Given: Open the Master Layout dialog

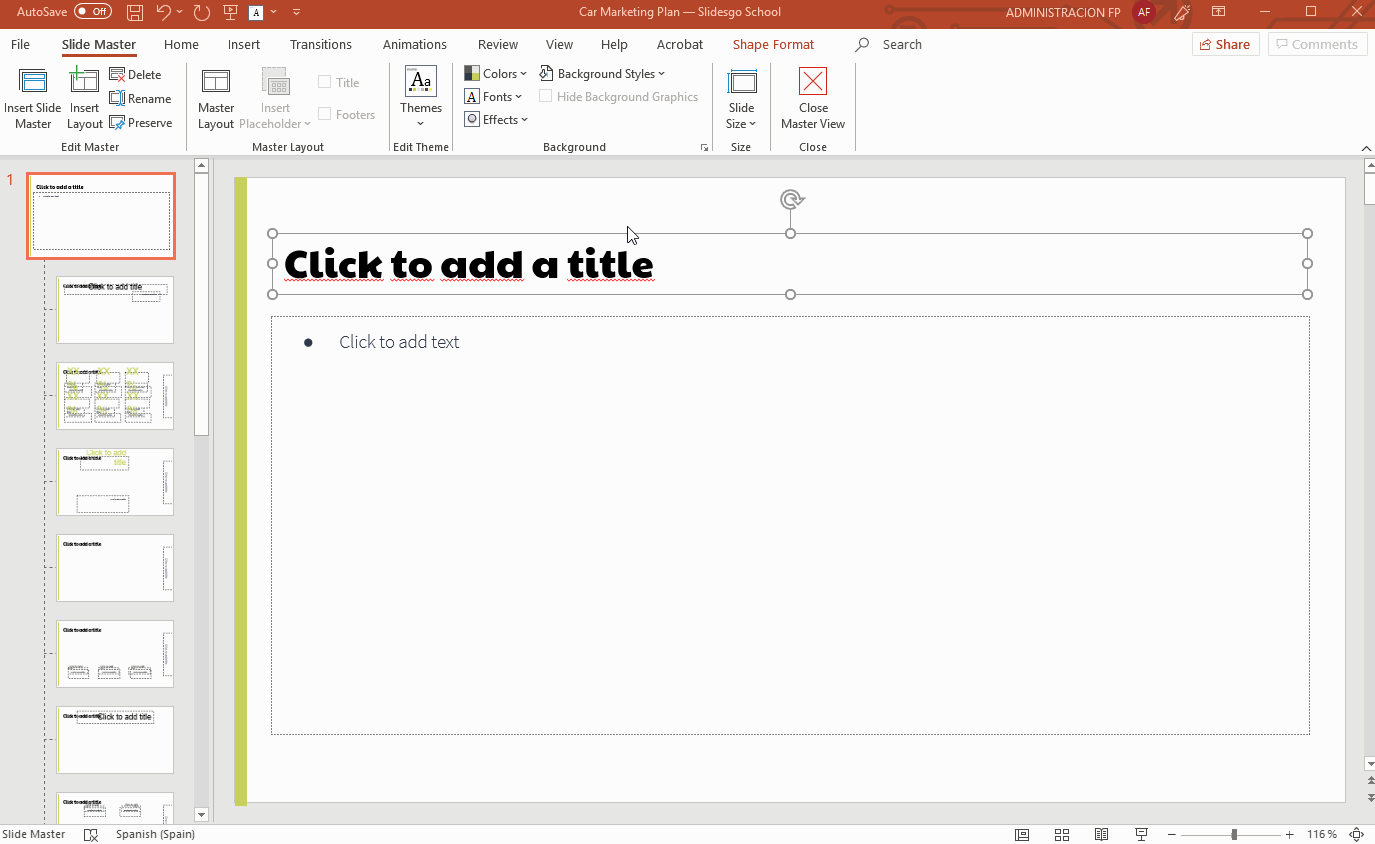Looking at the screenshot, I should coord(216,83).
